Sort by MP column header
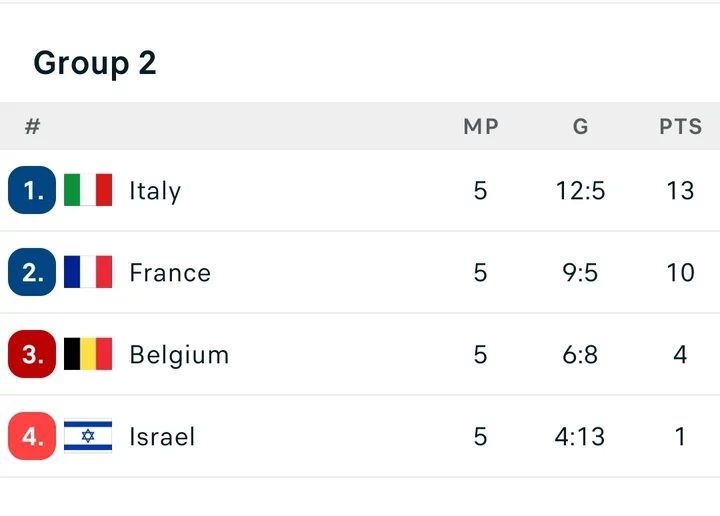The height and width of the screenshot is (516, 720). coord(480,127)
